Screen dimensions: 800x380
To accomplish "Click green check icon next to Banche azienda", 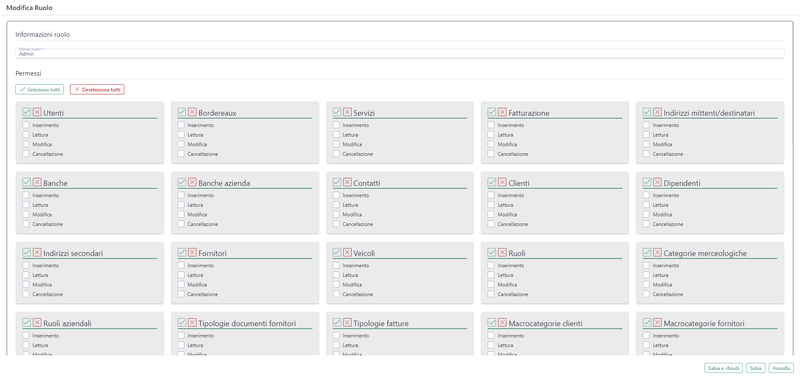I will [182, 182].
